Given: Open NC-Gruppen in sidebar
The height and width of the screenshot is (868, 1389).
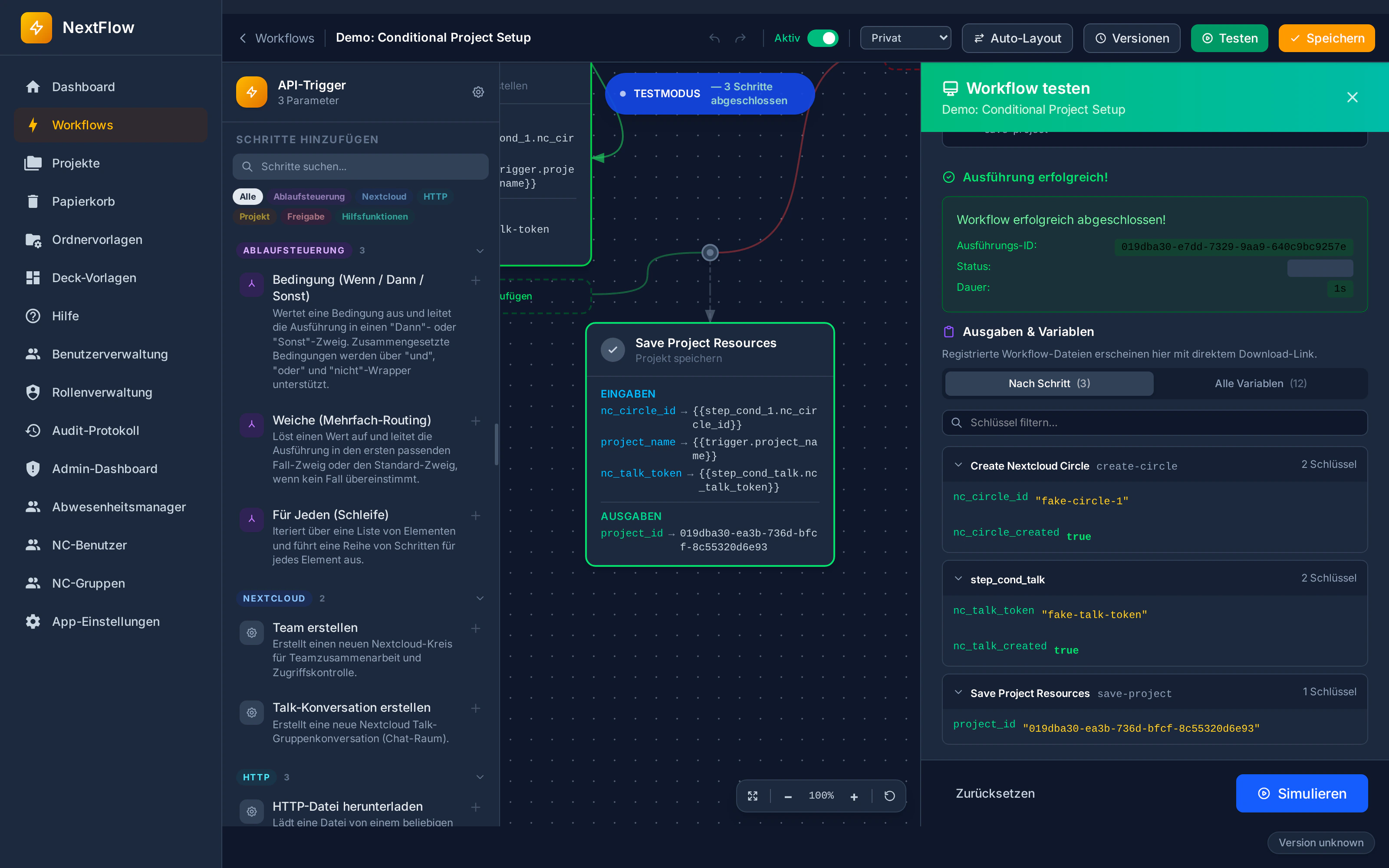Looking at the screenshot, I should (111, 583).
